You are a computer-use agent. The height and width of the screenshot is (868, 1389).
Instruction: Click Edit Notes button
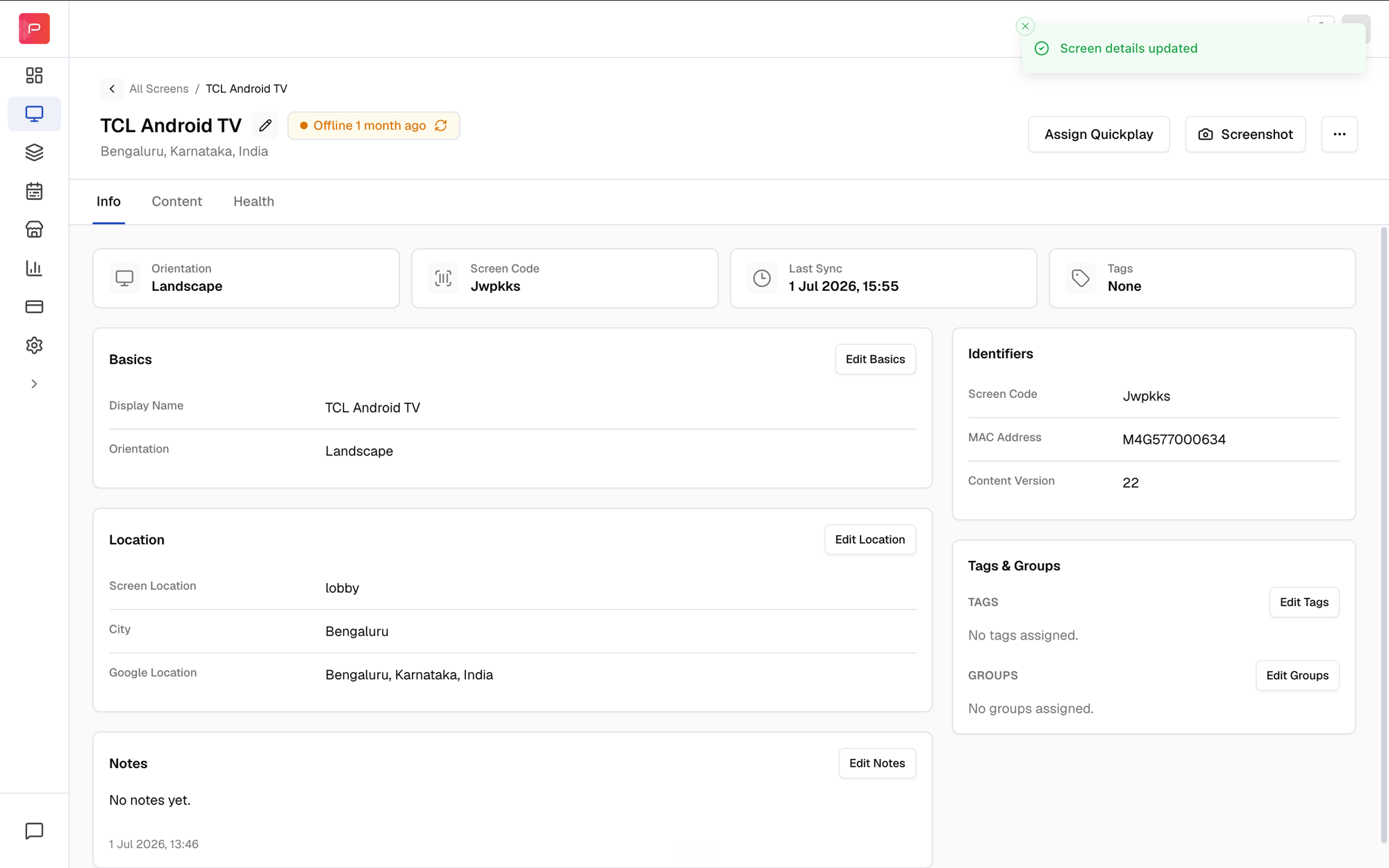point(876,763)
